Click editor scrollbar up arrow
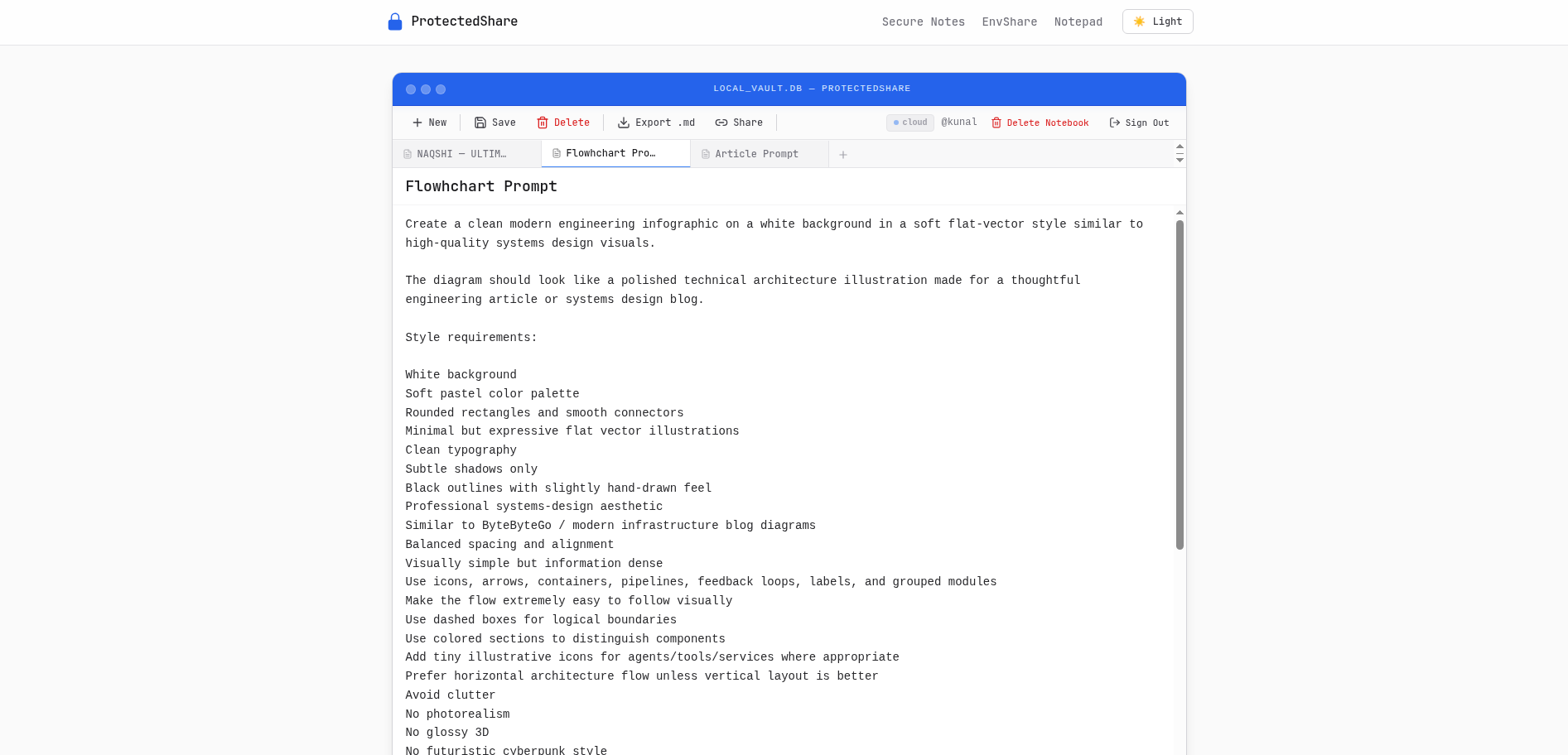Viewport: 1568px width, 755px height. tap(1180, 213)
